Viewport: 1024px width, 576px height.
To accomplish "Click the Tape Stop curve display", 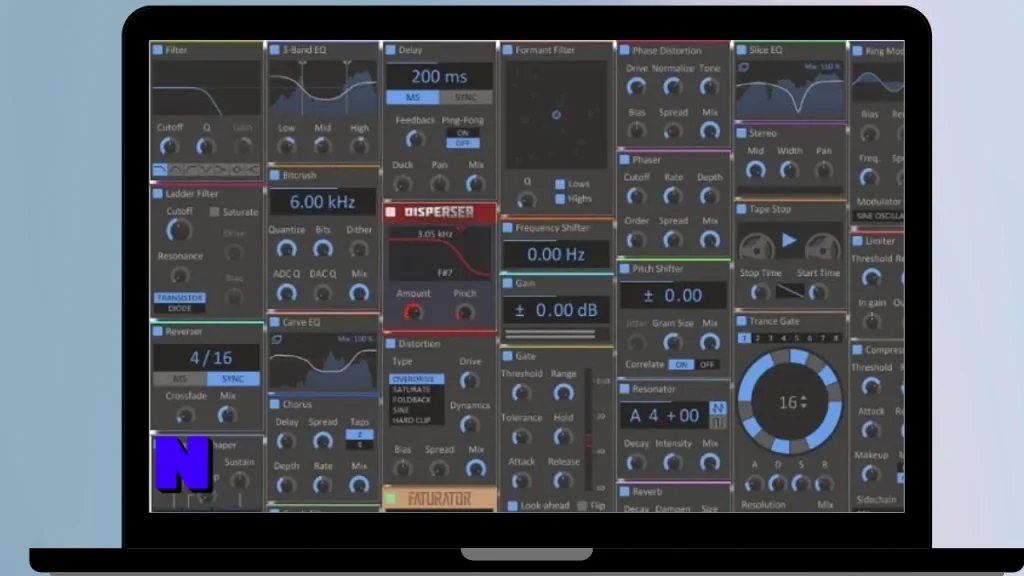I will [x=789, y=292].
